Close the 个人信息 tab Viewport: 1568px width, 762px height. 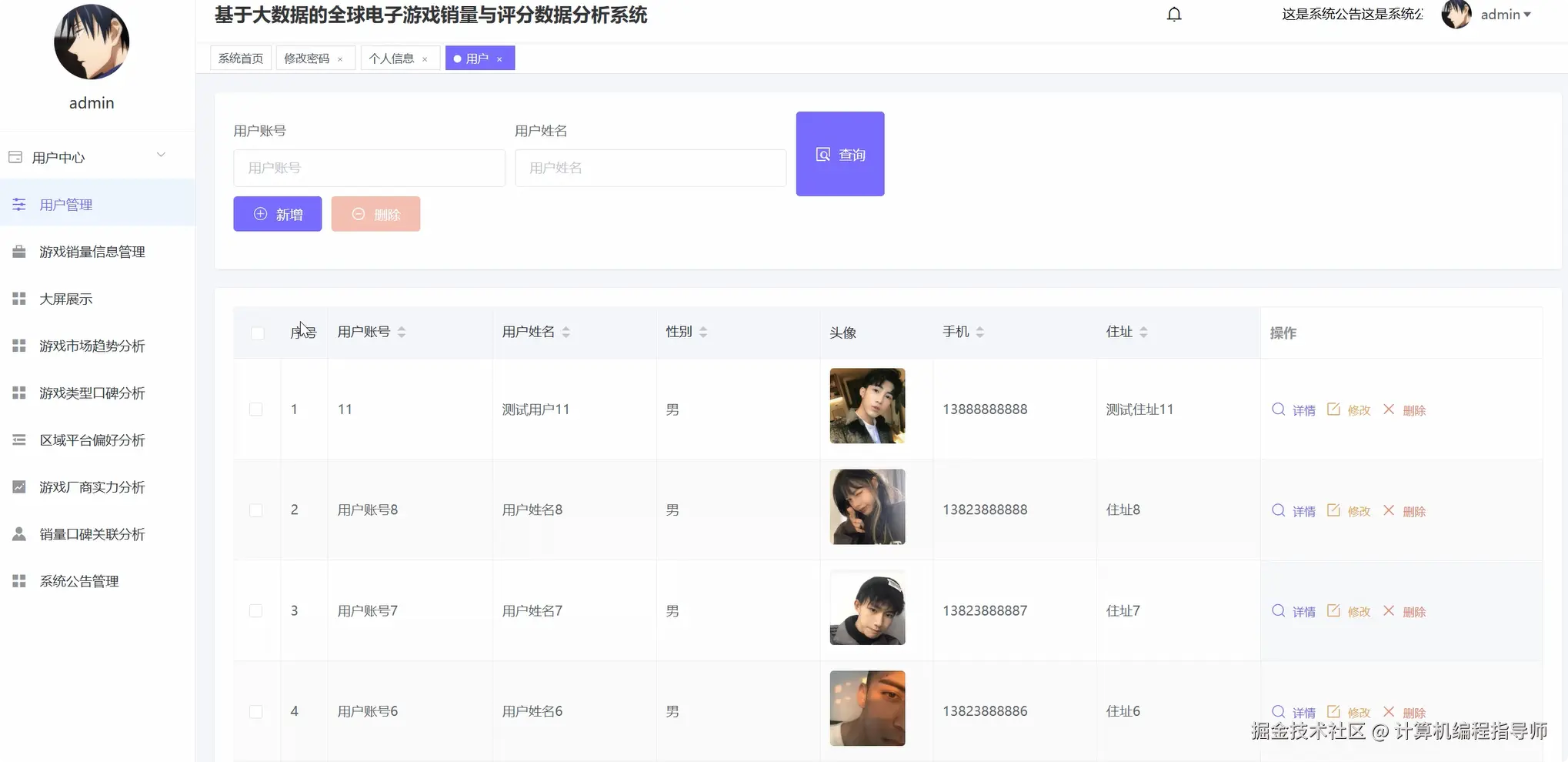[x=425, y=58]
